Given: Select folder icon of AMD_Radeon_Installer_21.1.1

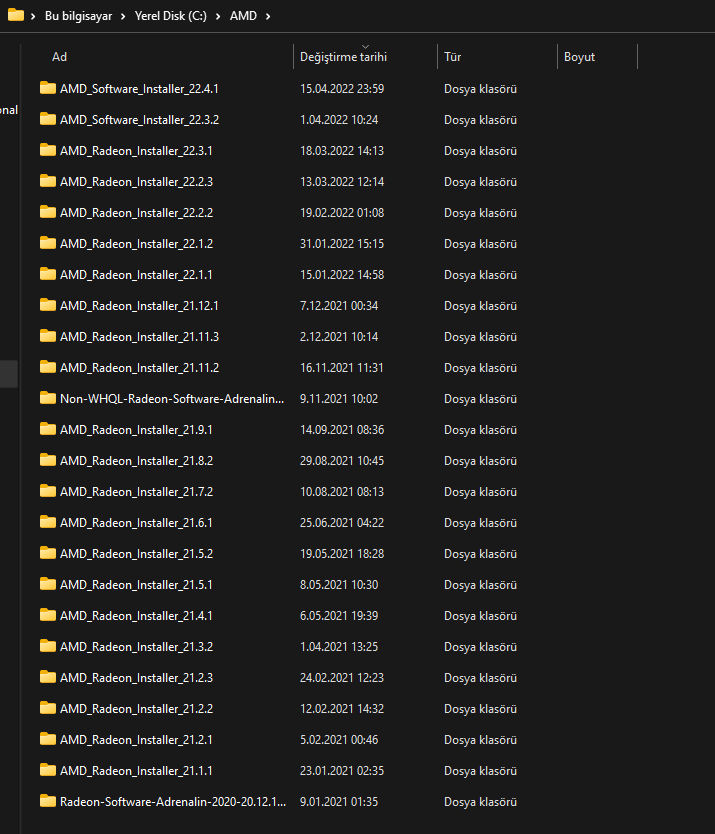Looking at the screenshot, I should [x=48, y=770].
